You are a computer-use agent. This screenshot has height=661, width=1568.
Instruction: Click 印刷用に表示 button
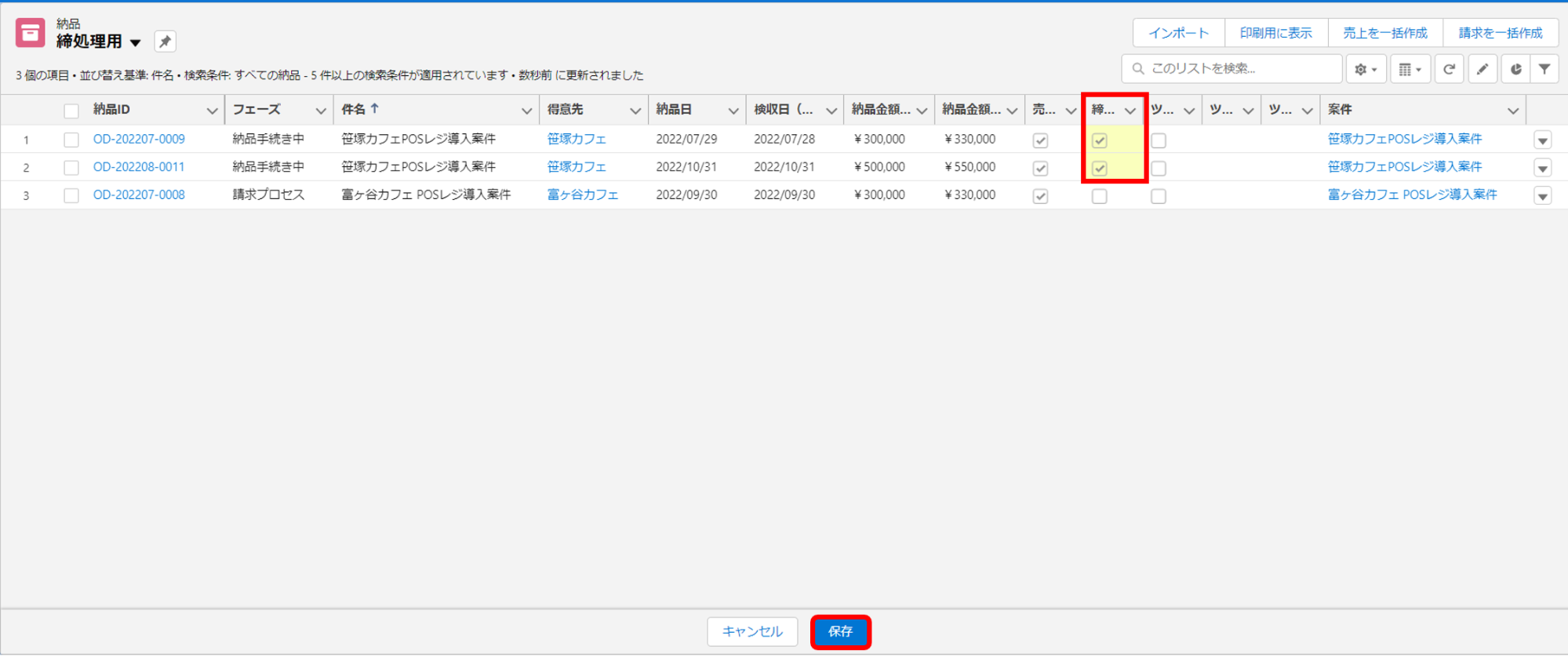tap(1276, 33)
